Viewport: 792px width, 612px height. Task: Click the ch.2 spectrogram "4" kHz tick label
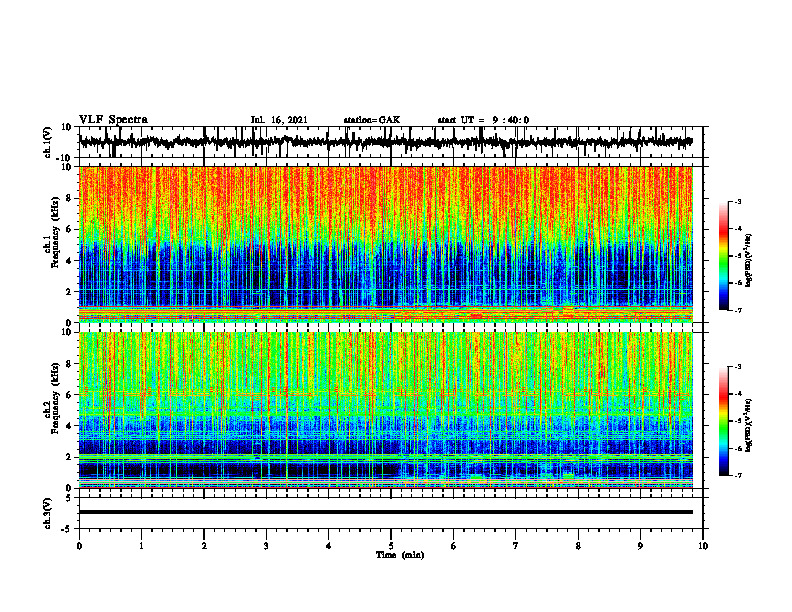click(x=69, y=426)
